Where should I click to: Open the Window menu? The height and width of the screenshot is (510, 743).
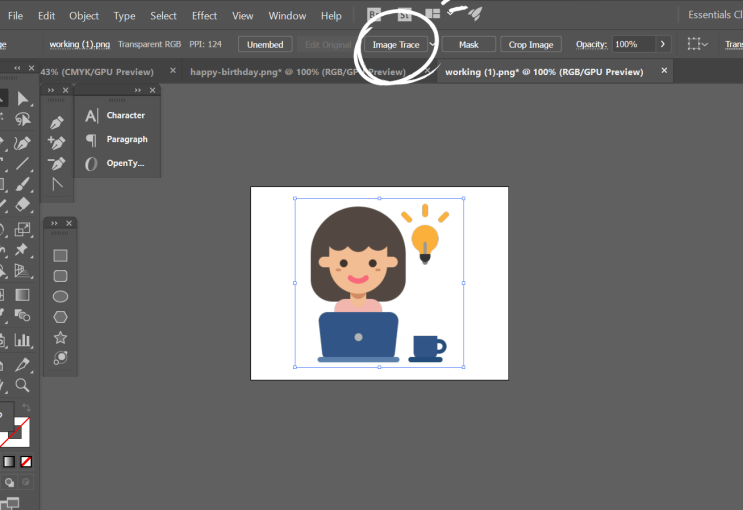[287, 16]
